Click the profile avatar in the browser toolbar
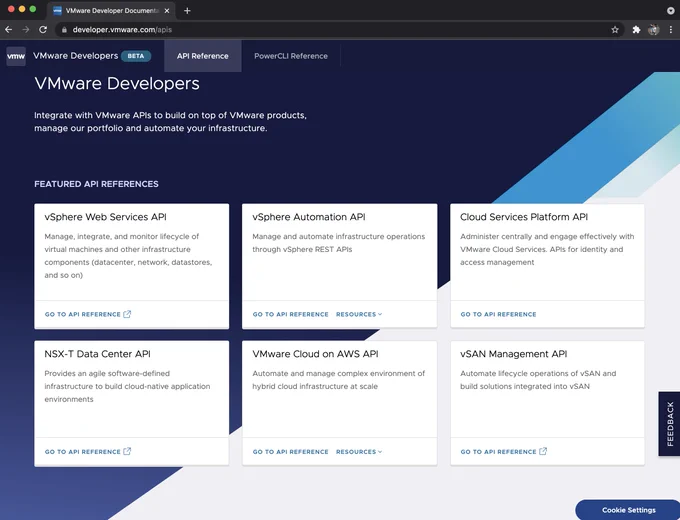 point(654,30)
